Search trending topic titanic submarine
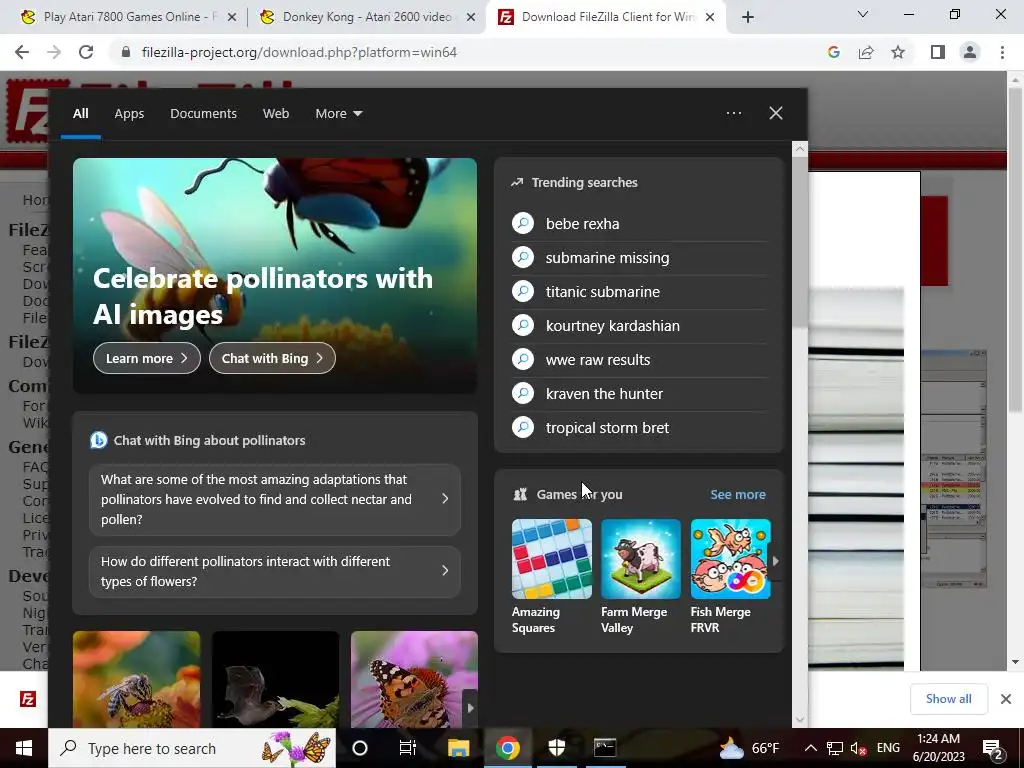Screen dimensions: 1024x768 click(639, 291)
